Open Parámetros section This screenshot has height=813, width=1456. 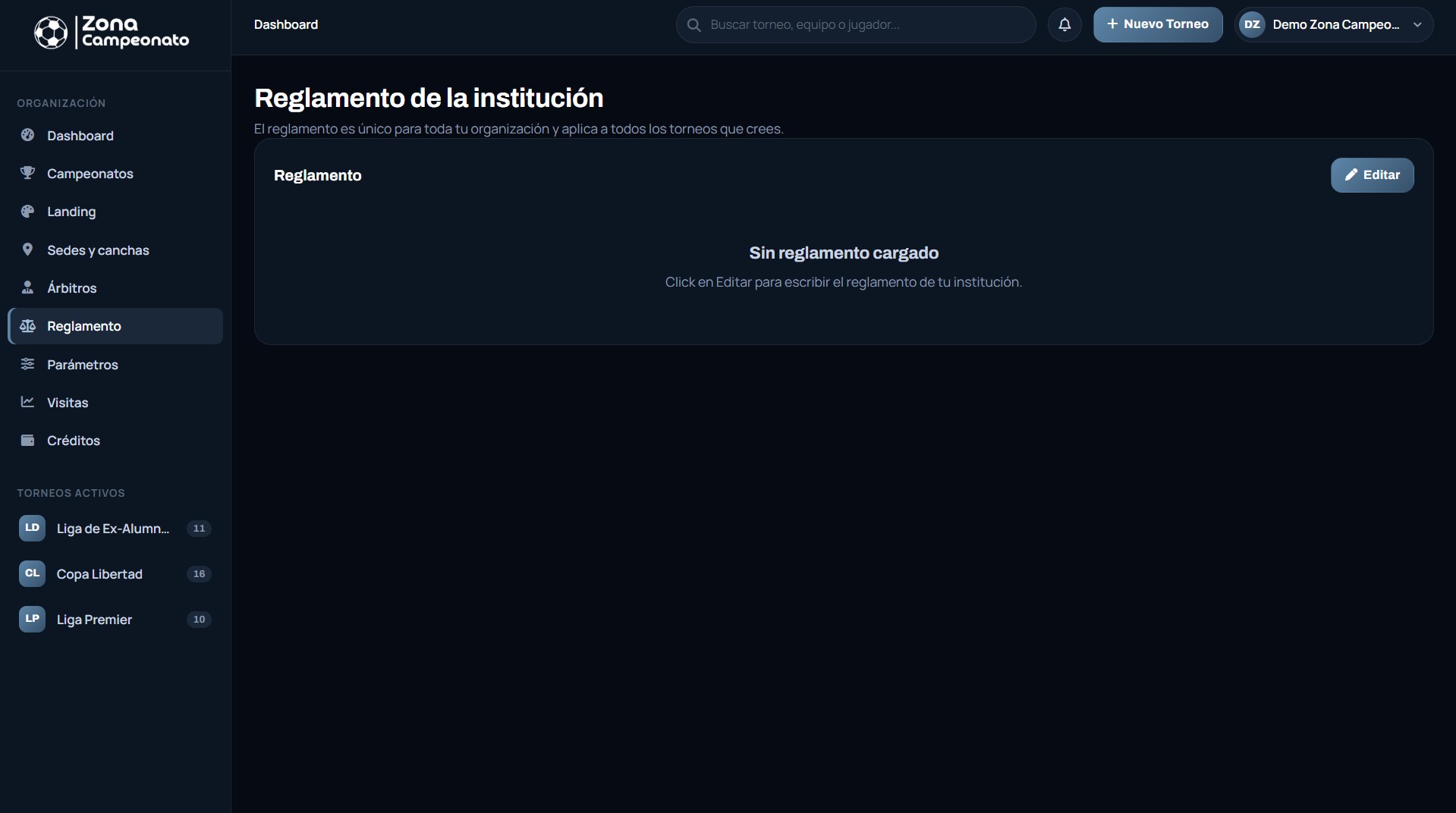tap(115, 364)
